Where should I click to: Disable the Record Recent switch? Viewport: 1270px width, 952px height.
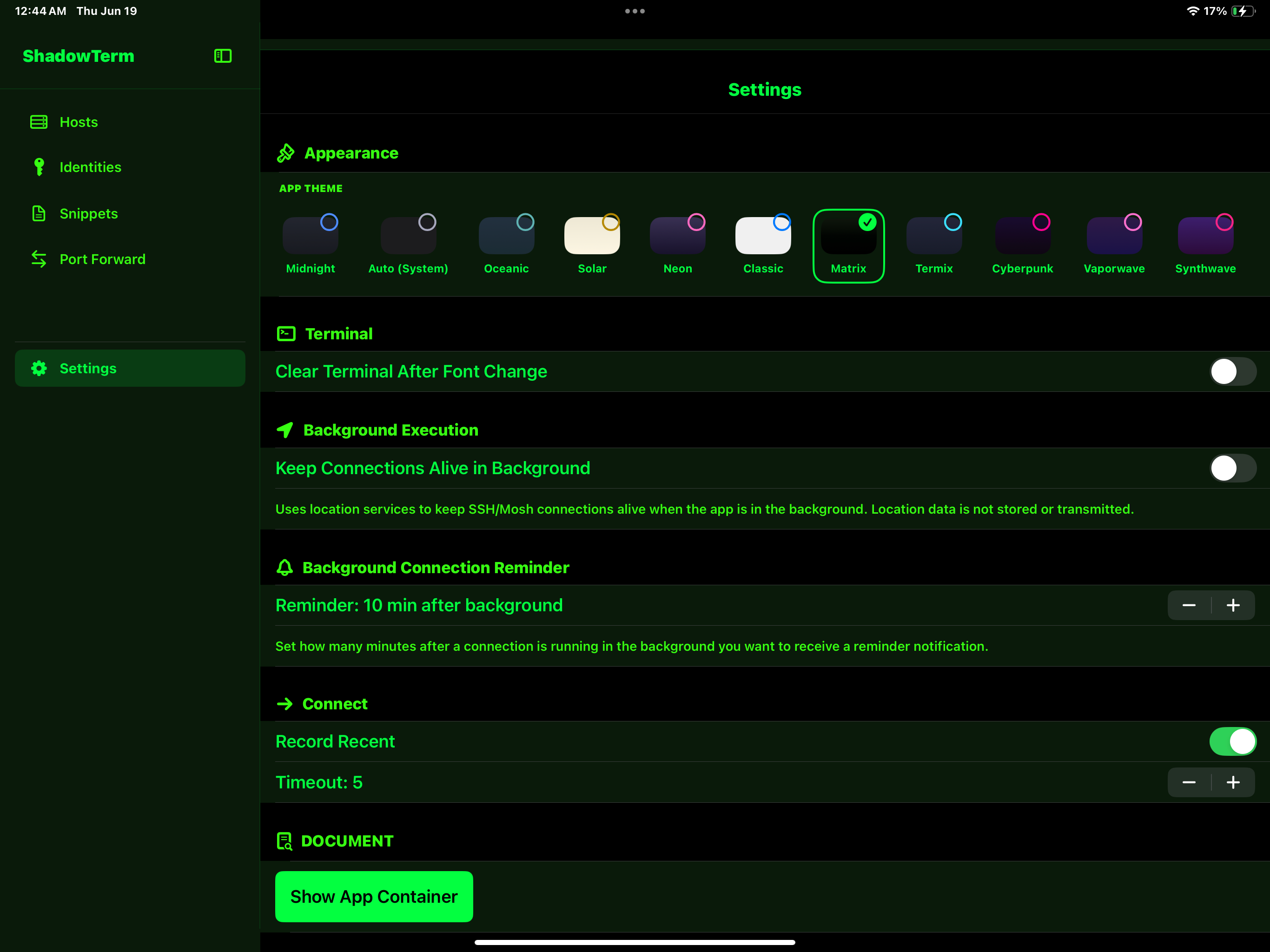pos(1233,741)
